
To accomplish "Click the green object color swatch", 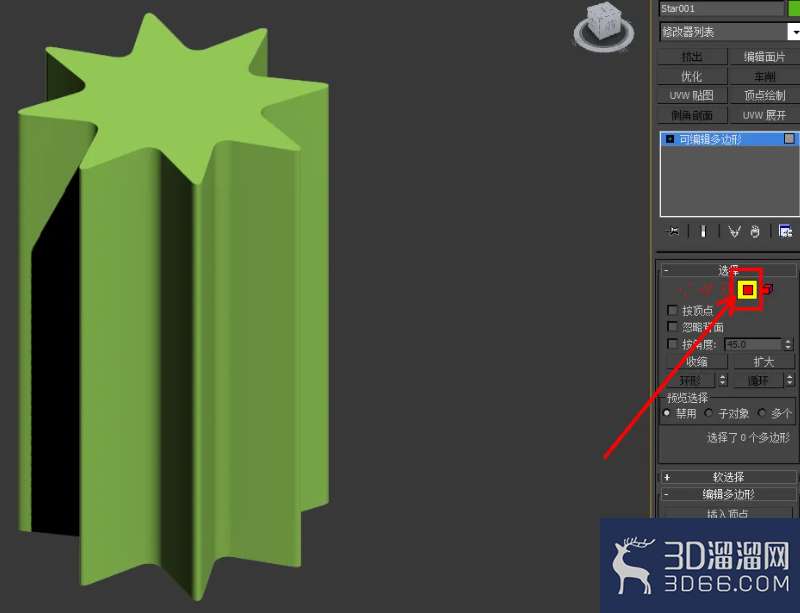I will 794,9.
